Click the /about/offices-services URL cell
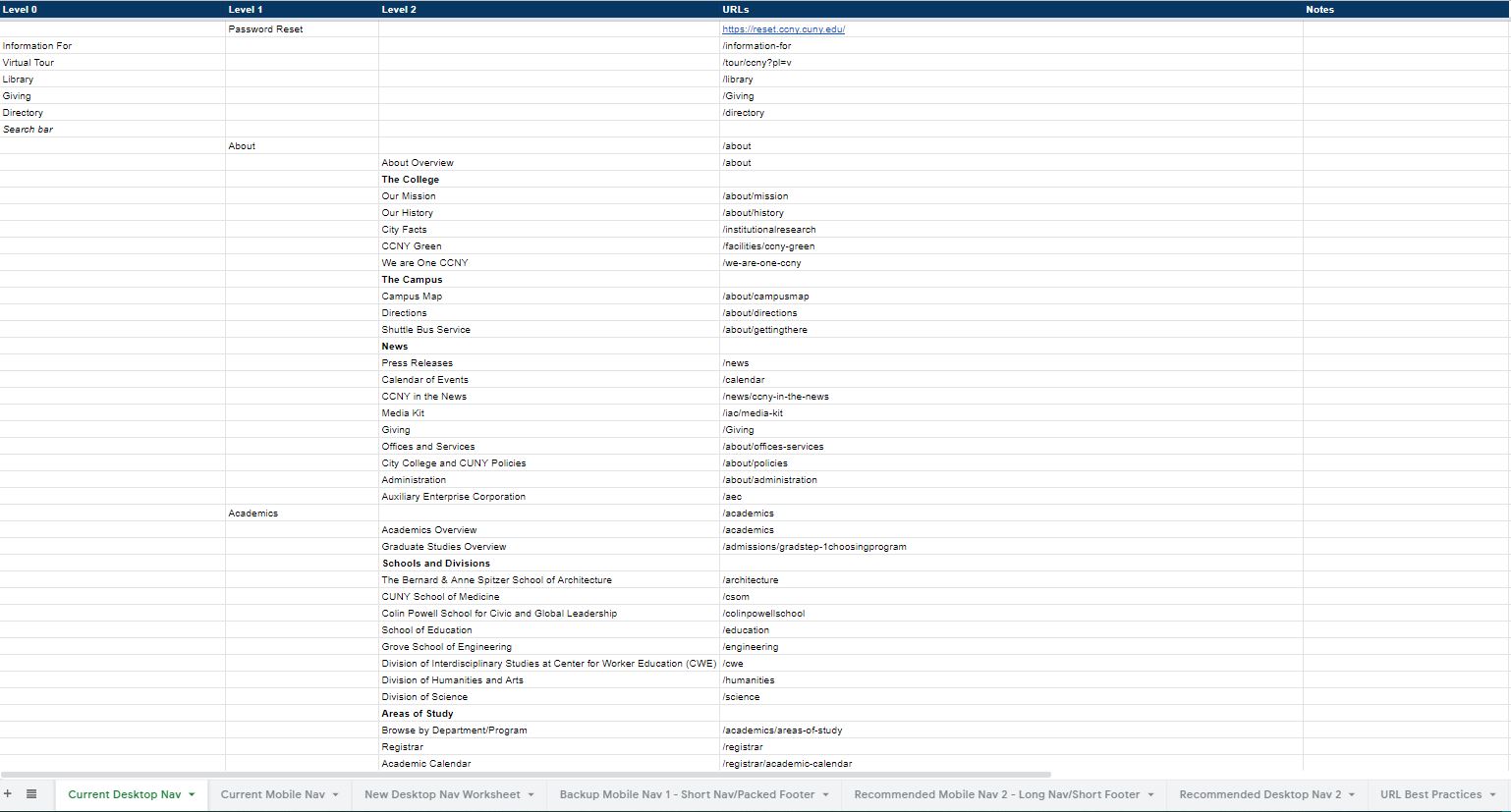 [x=1011, y=447]
